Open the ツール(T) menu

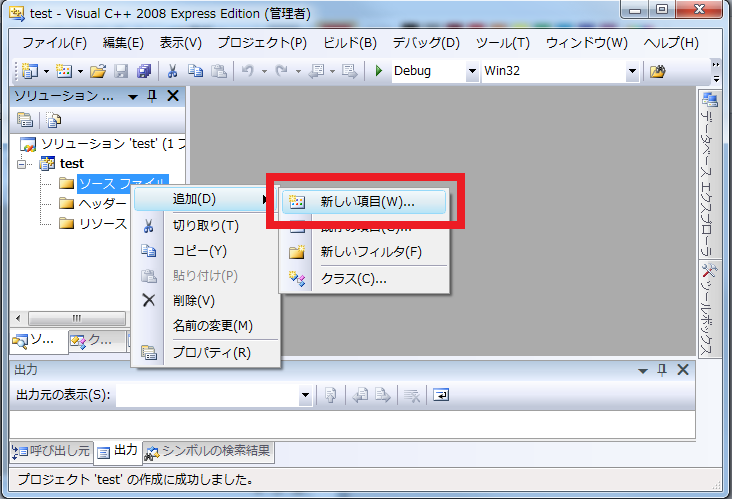tap(503, 43)
